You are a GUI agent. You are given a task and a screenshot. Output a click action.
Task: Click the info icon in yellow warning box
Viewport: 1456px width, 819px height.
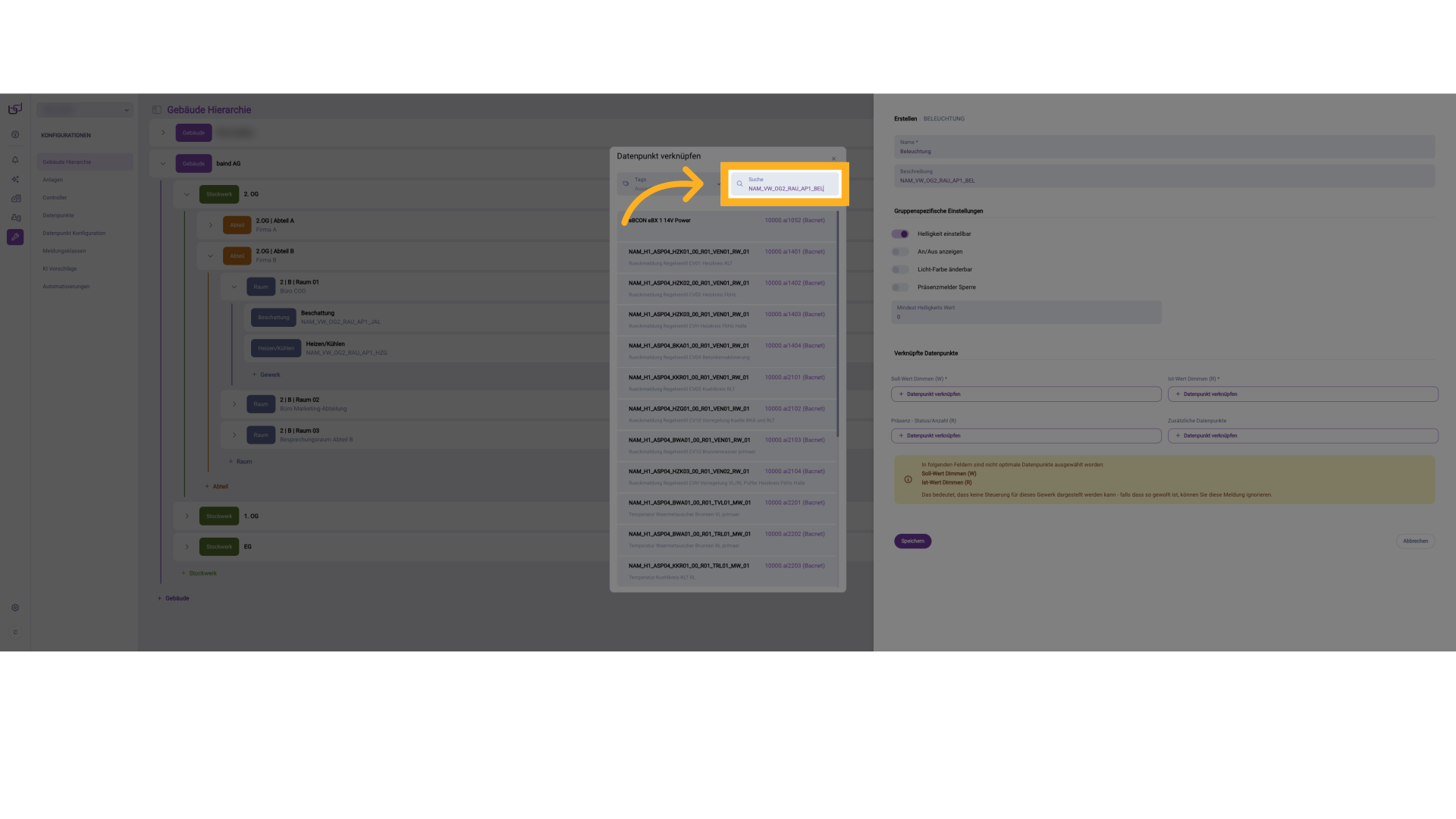908,479
